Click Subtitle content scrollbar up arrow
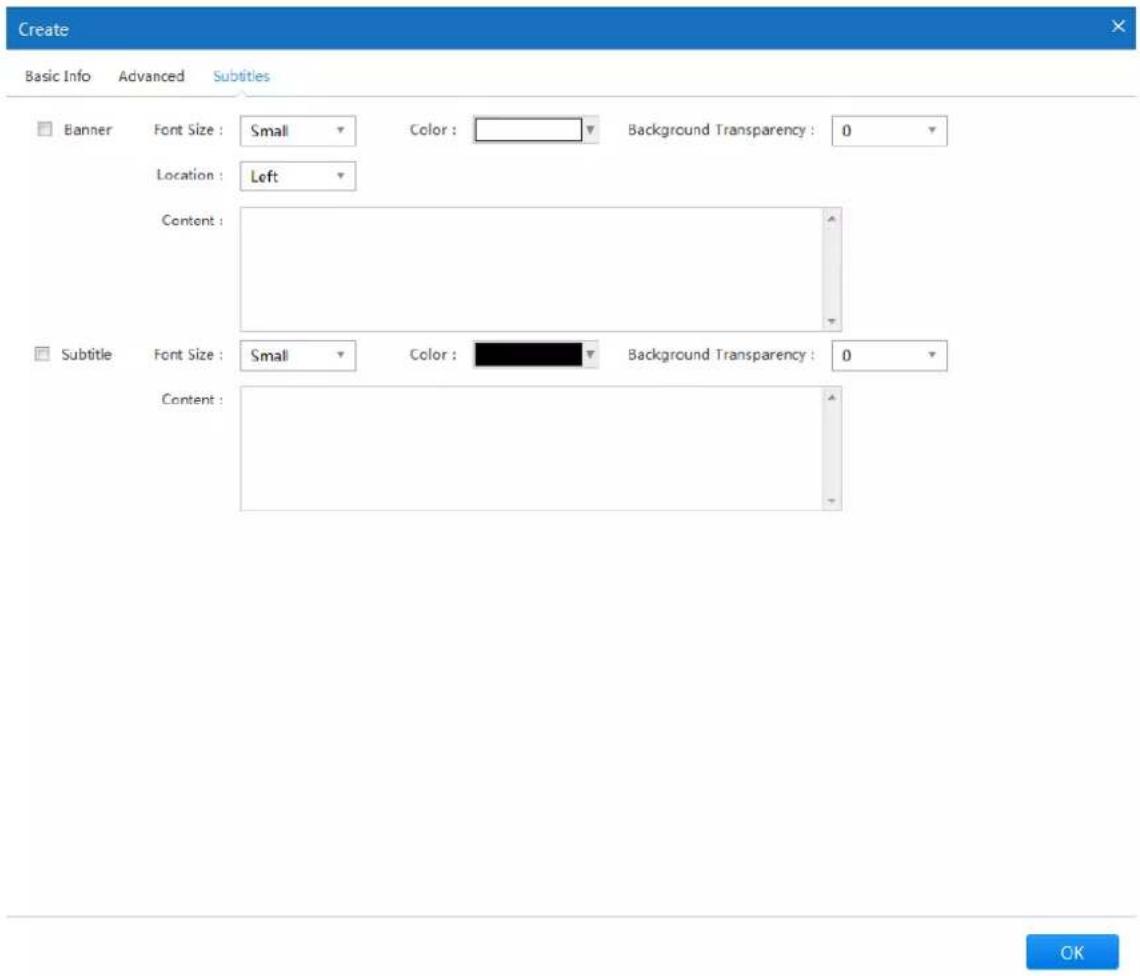Screen dimensions: 1140x976 (x=832, y=397)
